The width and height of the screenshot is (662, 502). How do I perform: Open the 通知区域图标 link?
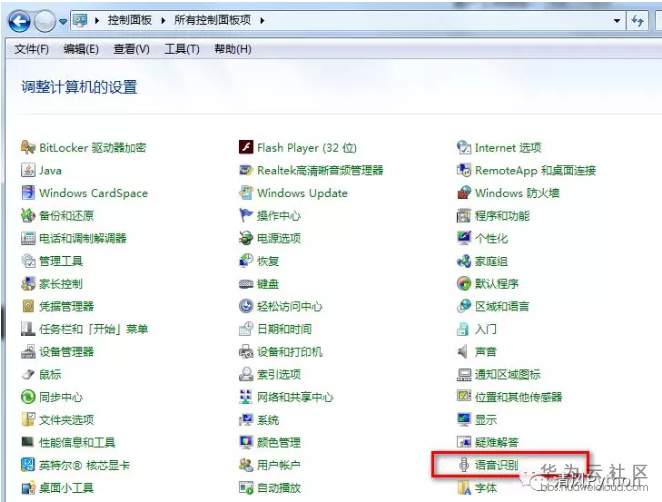pyautogui.click(x=507, y=374)
